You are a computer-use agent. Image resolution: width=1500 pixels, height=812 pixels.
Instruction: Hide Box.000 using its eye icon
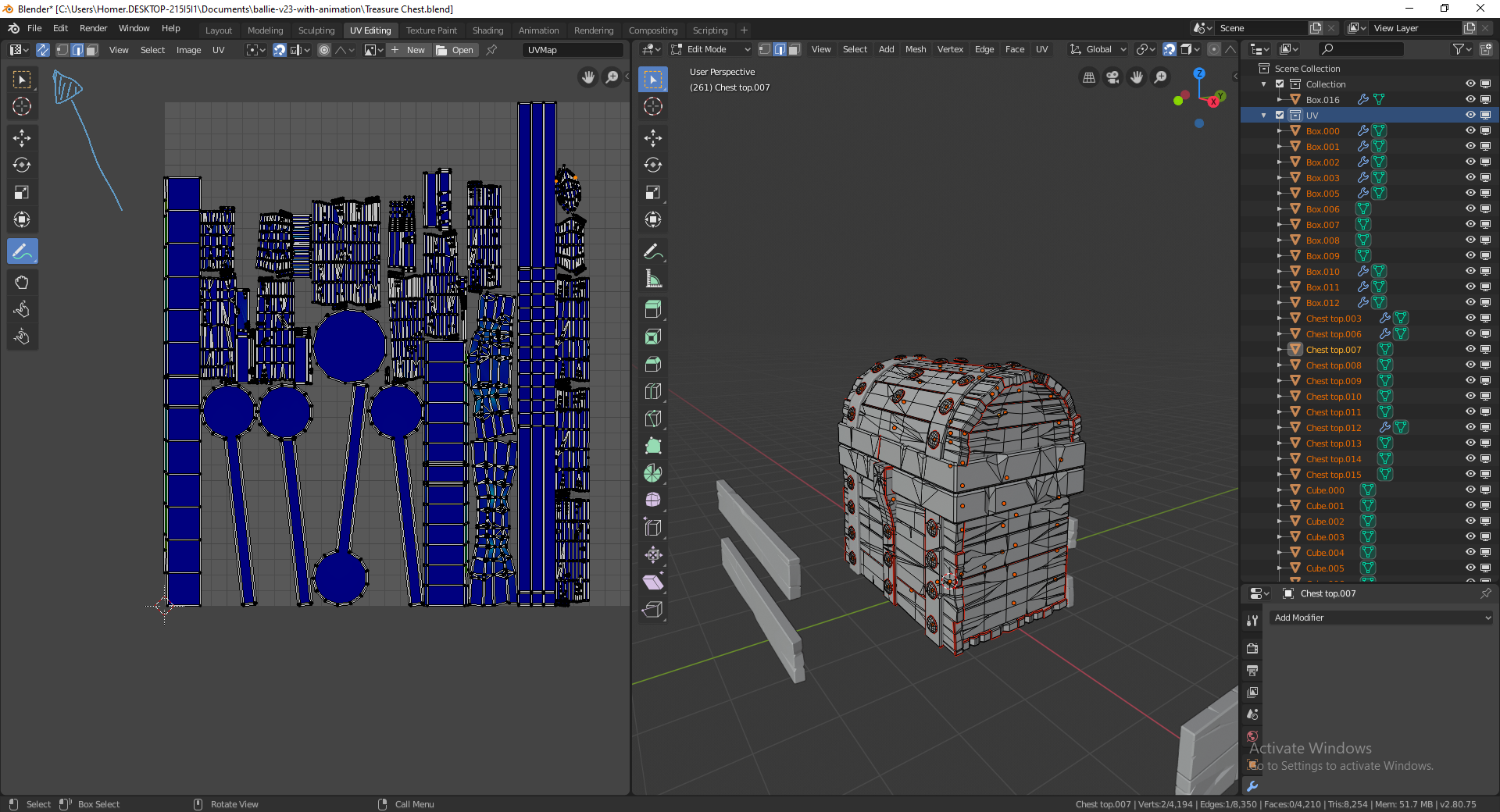(x=1470, y=131)
